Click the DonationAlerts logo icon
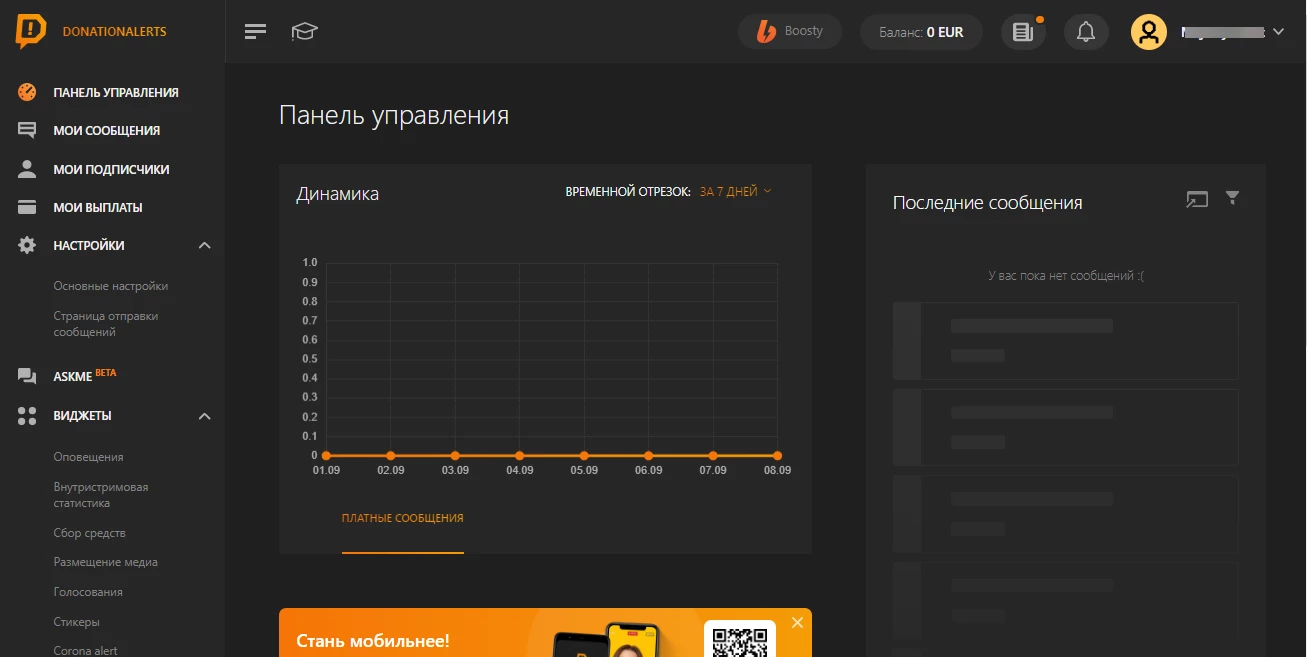Viewport: 1307px width, 657px height. [31, 32]
